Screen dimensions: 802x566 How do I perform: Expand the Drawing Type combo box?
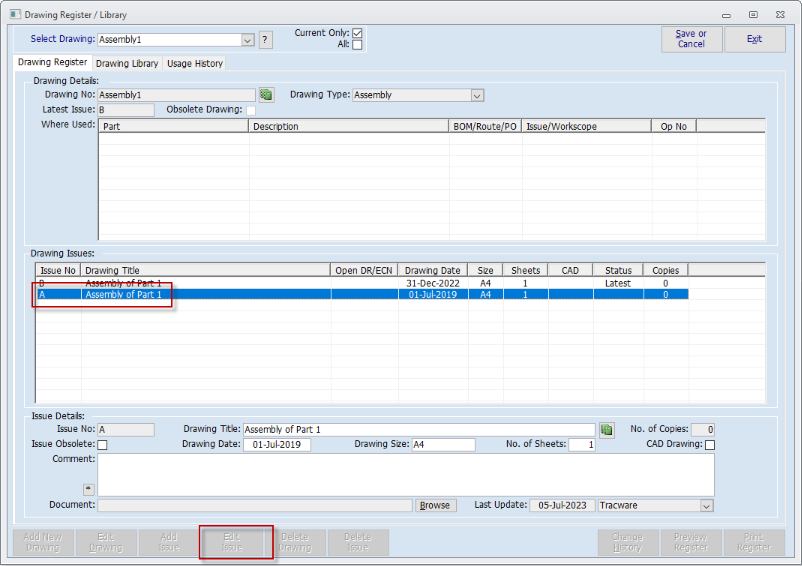pyautogui.click(x=477, y=95)
